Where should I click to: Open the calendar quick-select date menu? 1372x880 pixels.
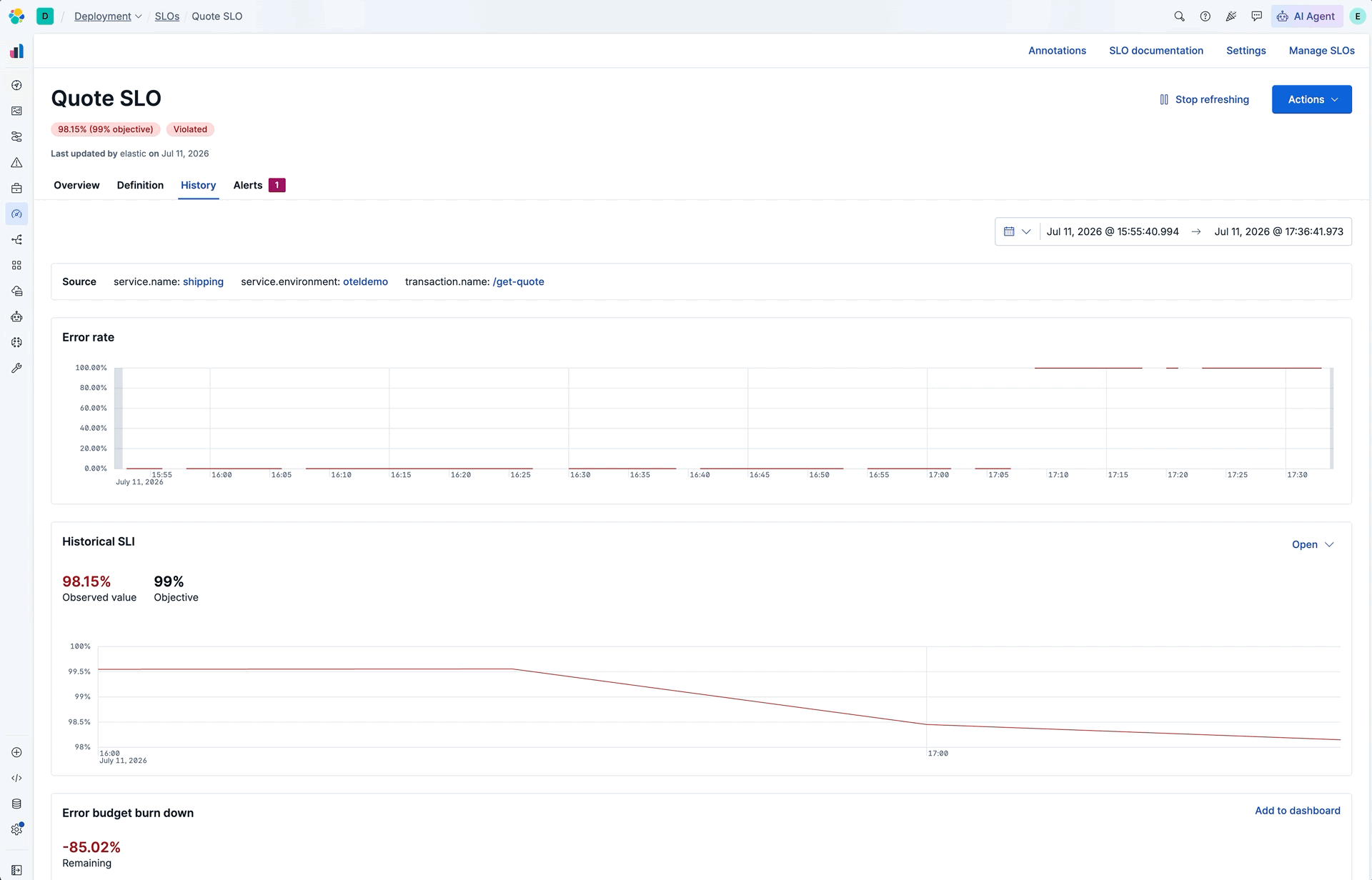click(x=1017, y=231)
